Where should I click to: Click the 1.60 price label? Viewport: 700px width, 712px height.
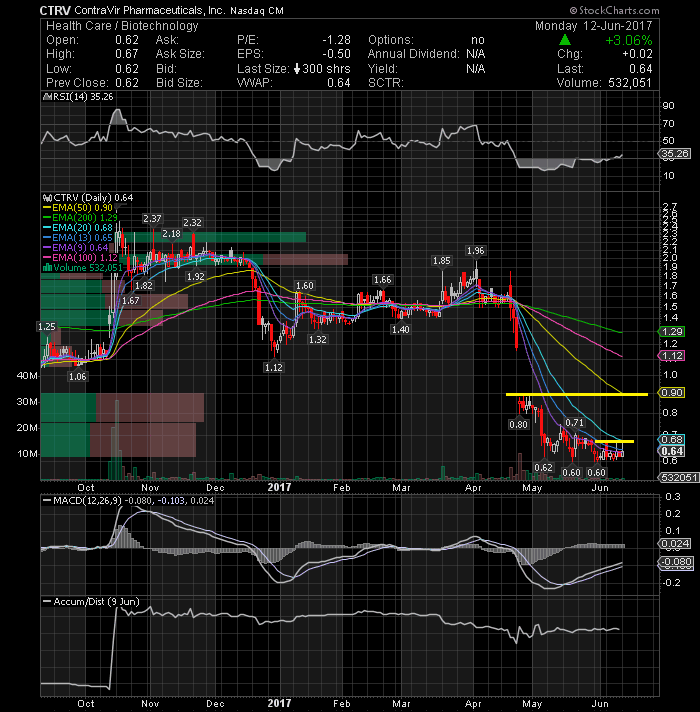305,286
